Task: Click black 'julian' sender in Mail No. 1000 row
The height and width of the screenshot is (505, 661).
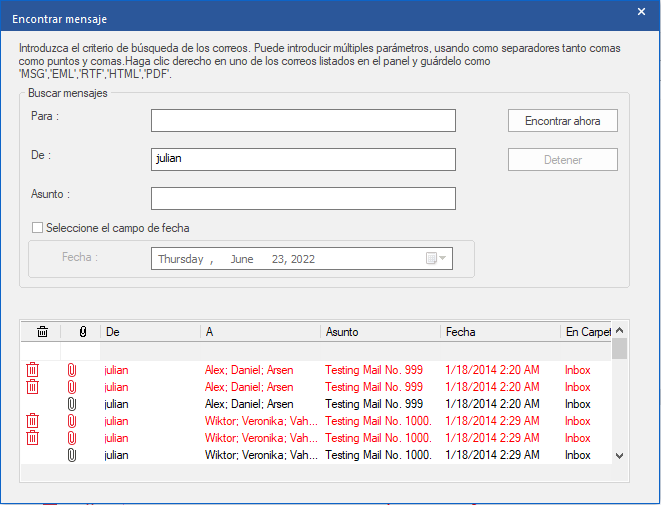Action: click(x=116, y=455)
